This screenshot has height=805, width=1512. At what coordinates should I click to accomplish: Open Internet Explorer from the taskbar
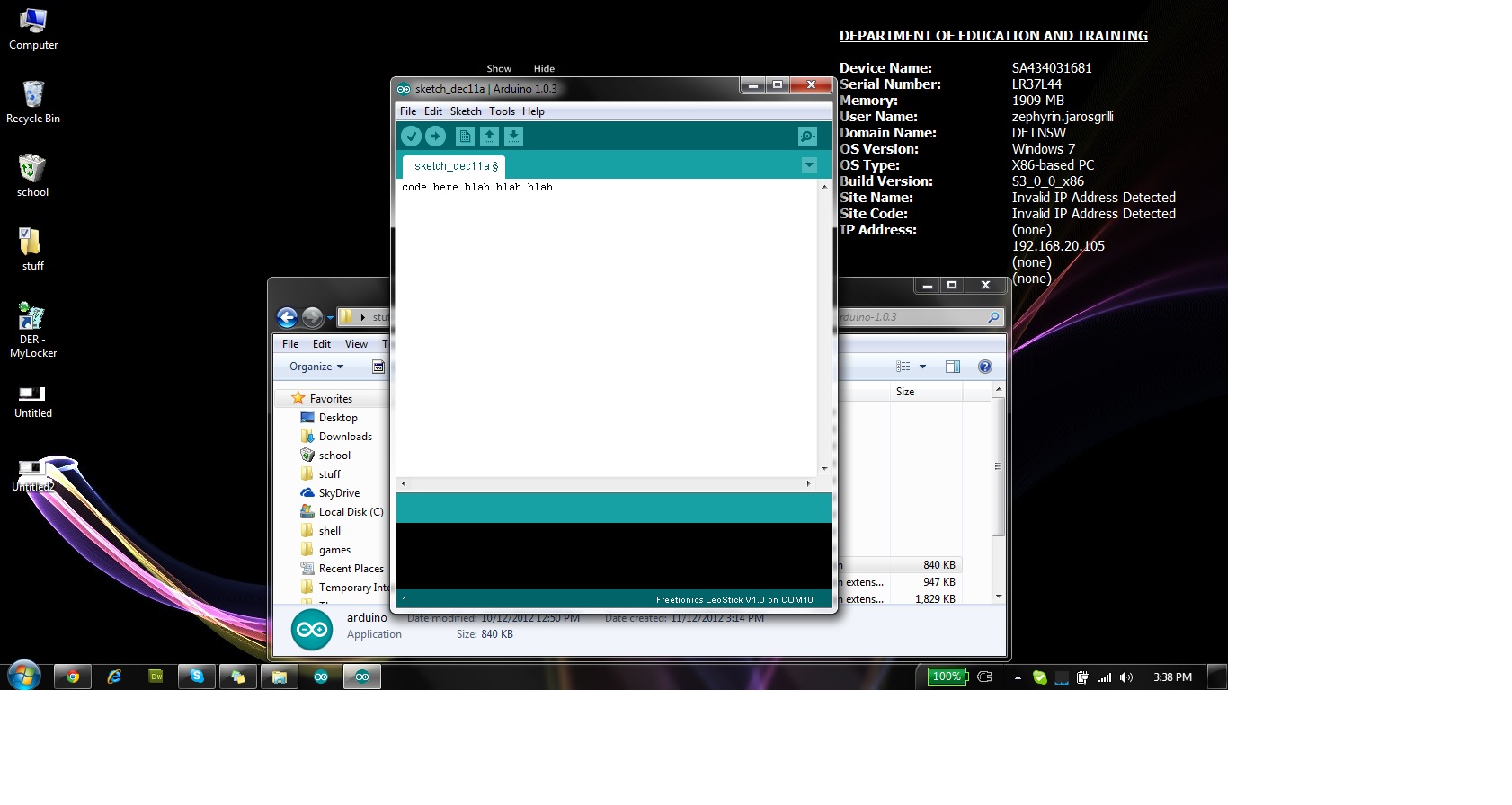point(114,677)
